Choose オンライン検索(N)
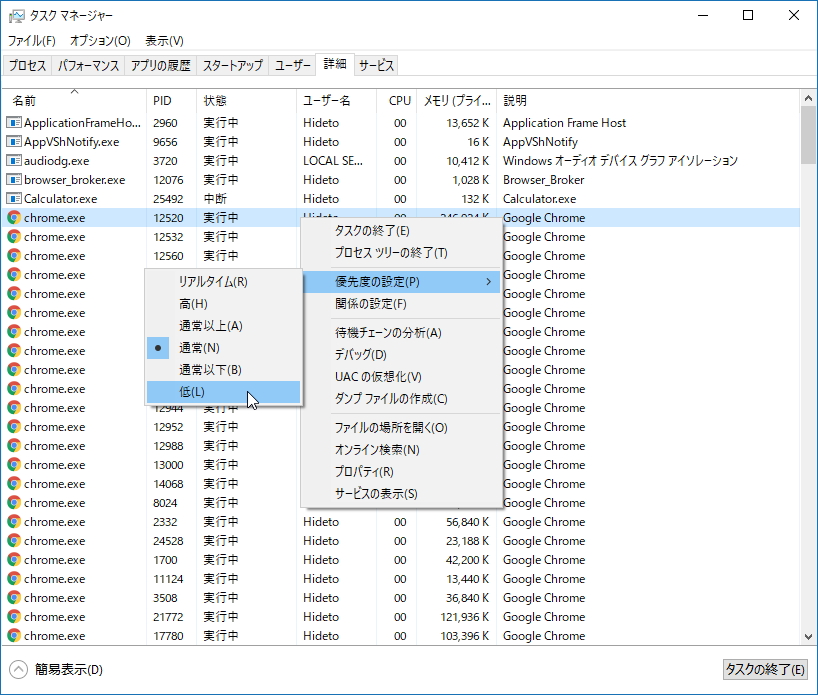 (x=401, y=450)
